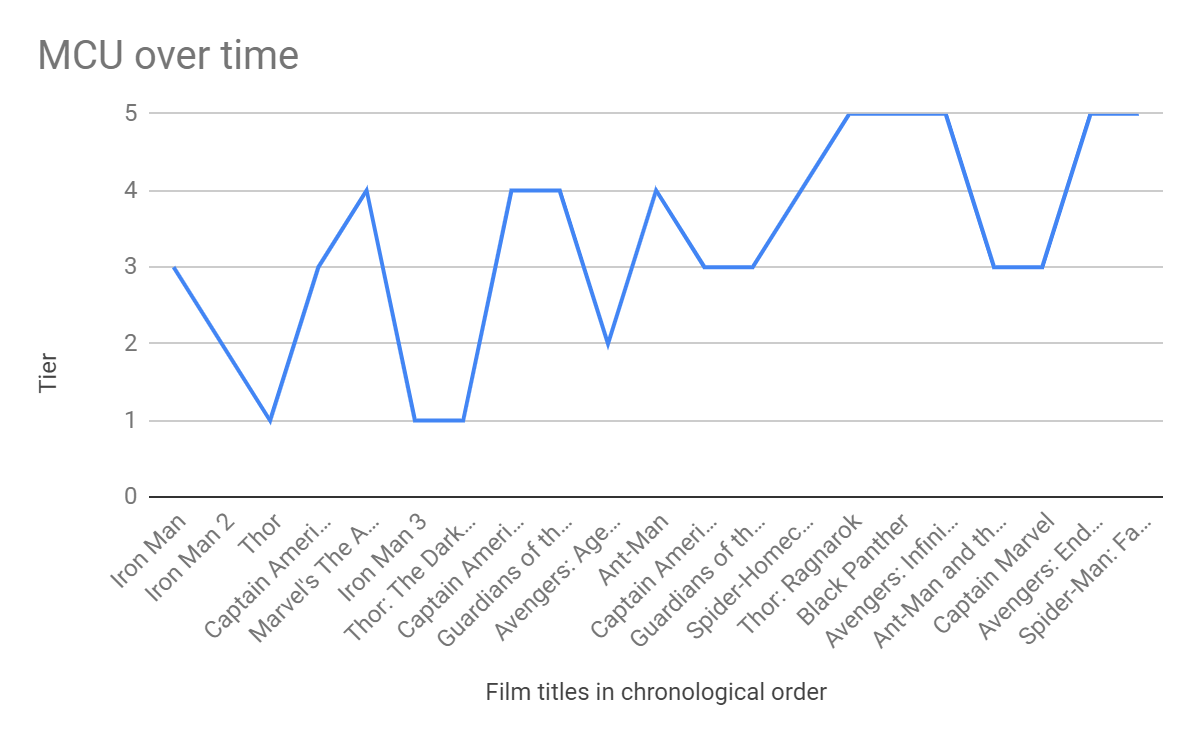This screenshot has height=742, width=1200.
Task: Select the tier-4 peak above Ant-Man
Action: [x=656, y=190]
